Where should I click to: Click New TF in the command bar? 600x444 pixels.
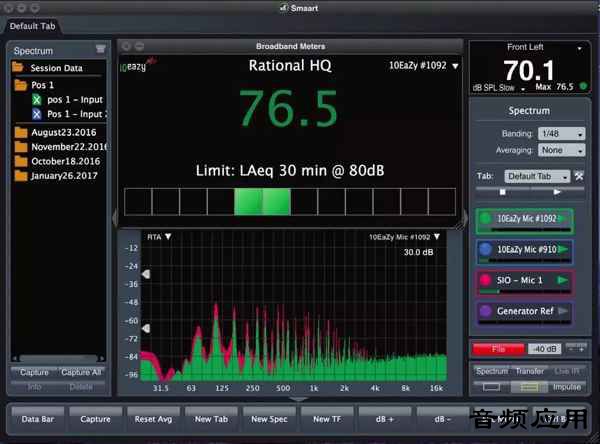tap(327, 419)
